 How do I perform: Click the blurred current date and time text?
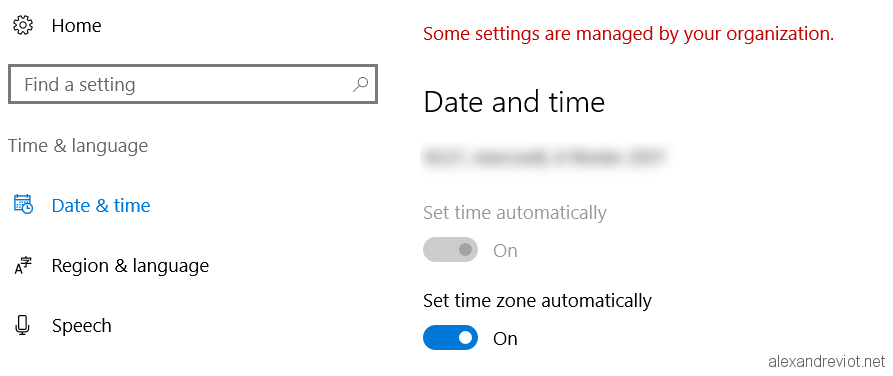(x=544, y=157)
